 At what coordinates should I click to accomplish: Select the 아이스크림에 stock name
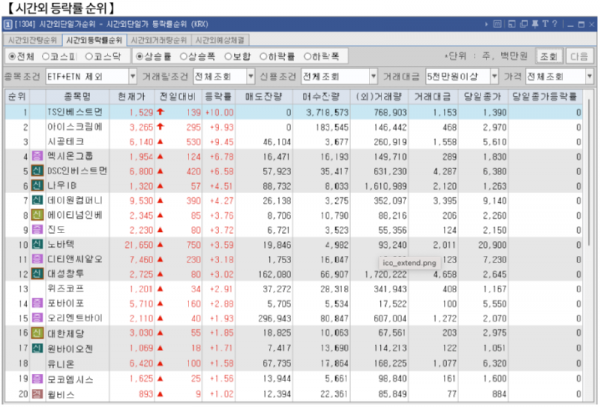point(75,127)
